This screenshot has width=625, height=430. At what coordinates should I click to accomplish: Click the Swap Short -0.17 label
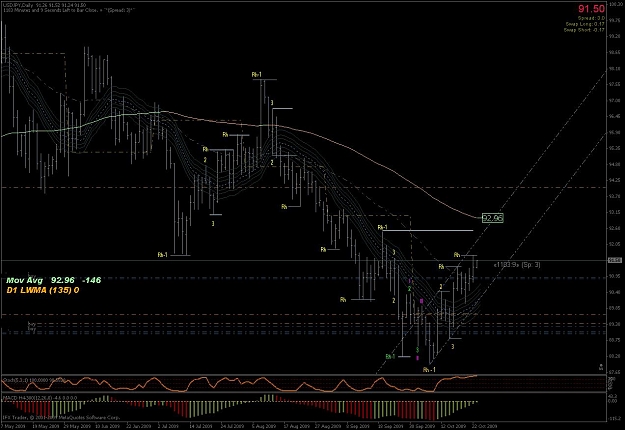[584, 30]
